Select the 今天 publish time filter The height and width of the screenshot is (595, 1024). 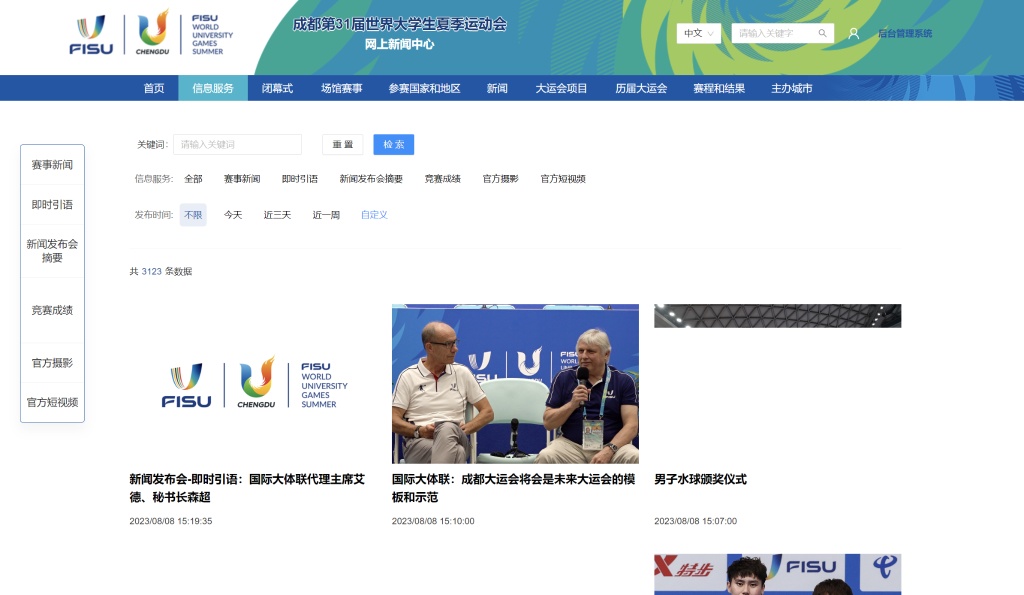pyautogui.click(x=233, y=215)
